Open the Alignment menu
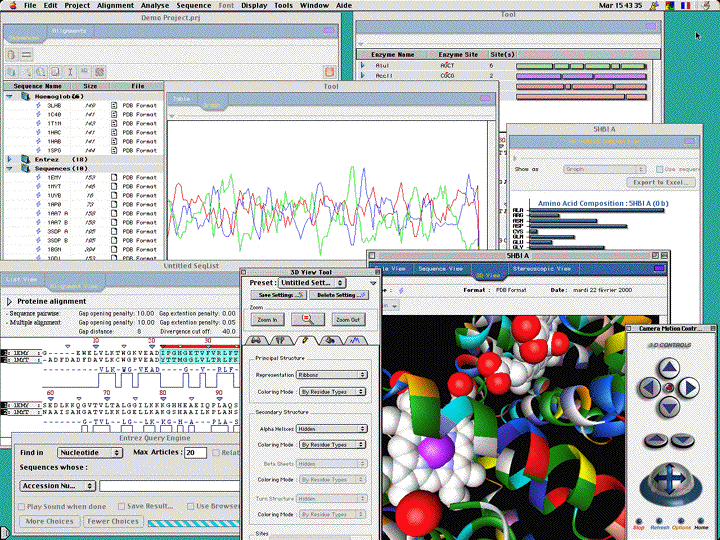 [116, 5]
